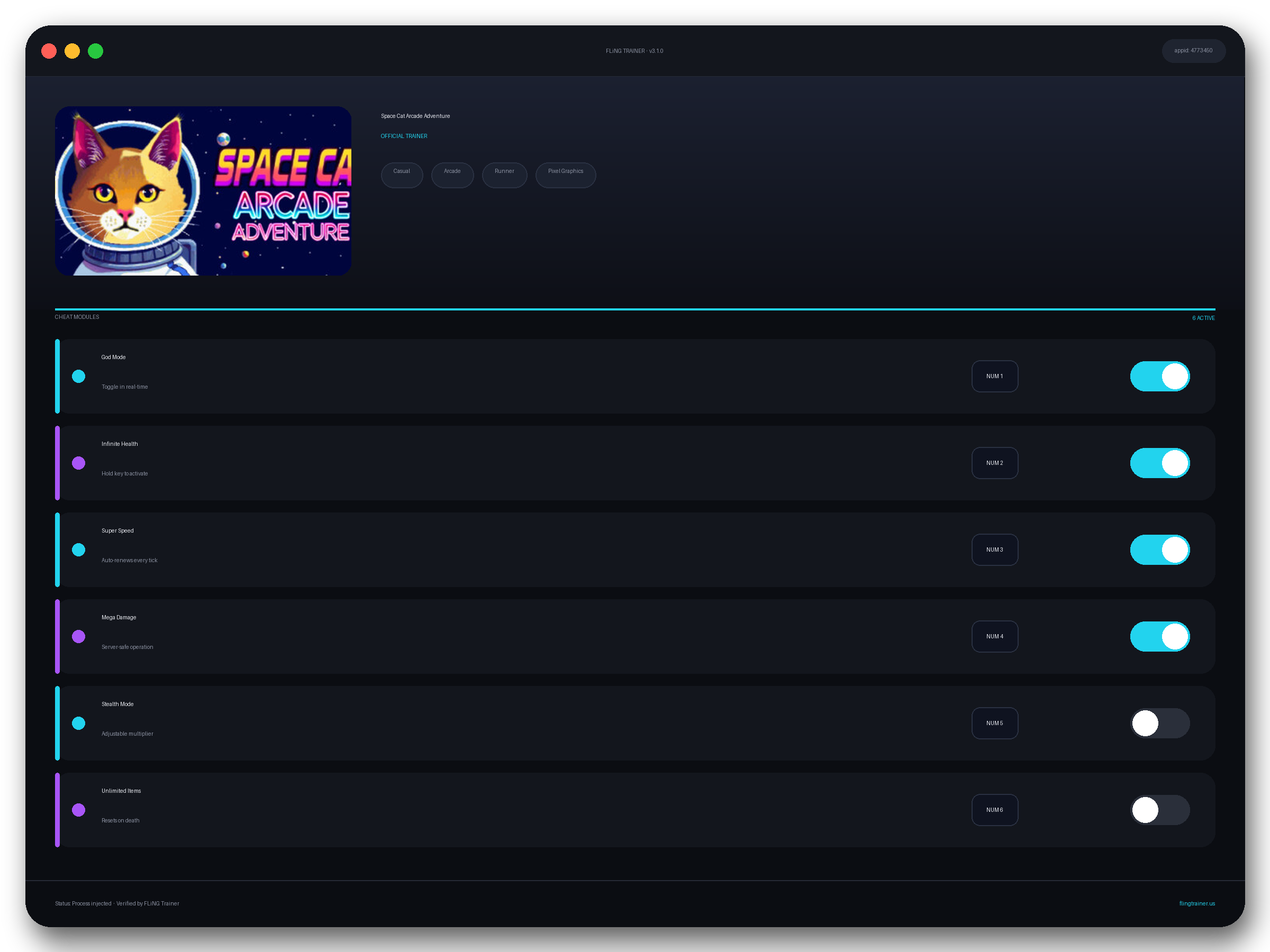Click the Space Cat Arcade Adventure title
The image size is (1270, 952).
tap(415, 116)
